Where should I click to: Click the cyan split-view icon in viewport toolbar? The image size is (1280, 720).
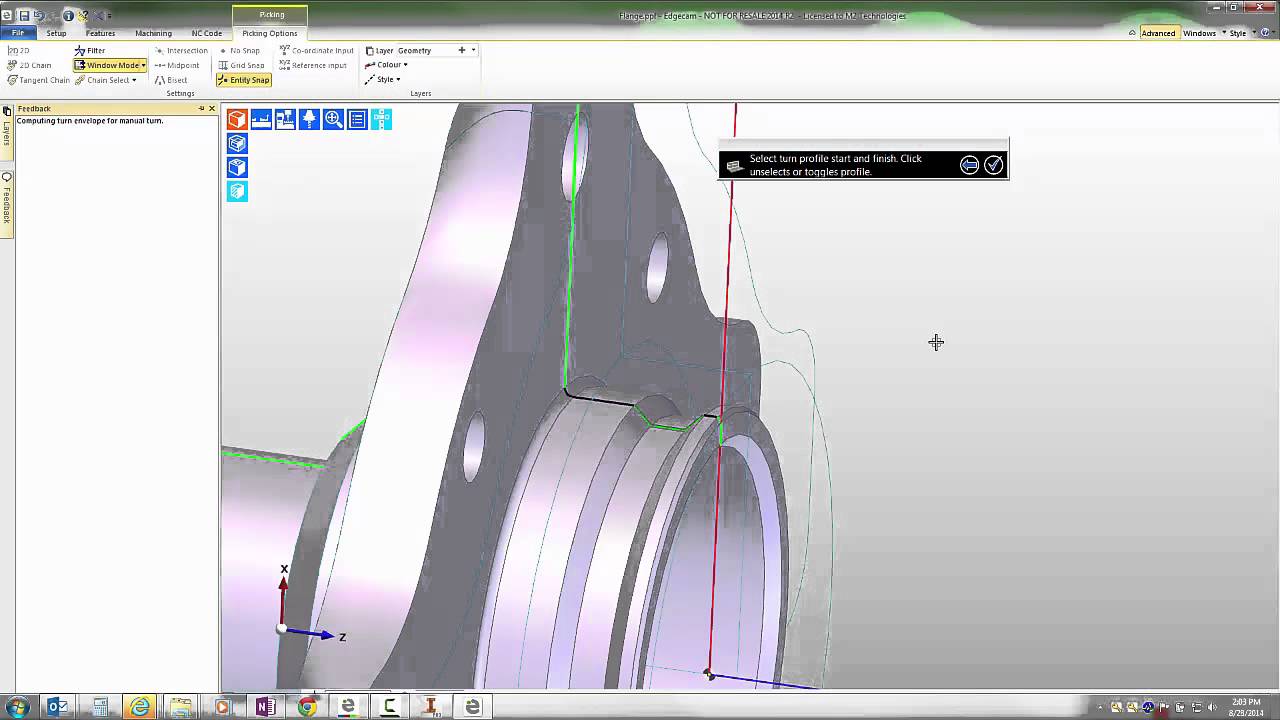pyautogui.click(x=381, y=120)
